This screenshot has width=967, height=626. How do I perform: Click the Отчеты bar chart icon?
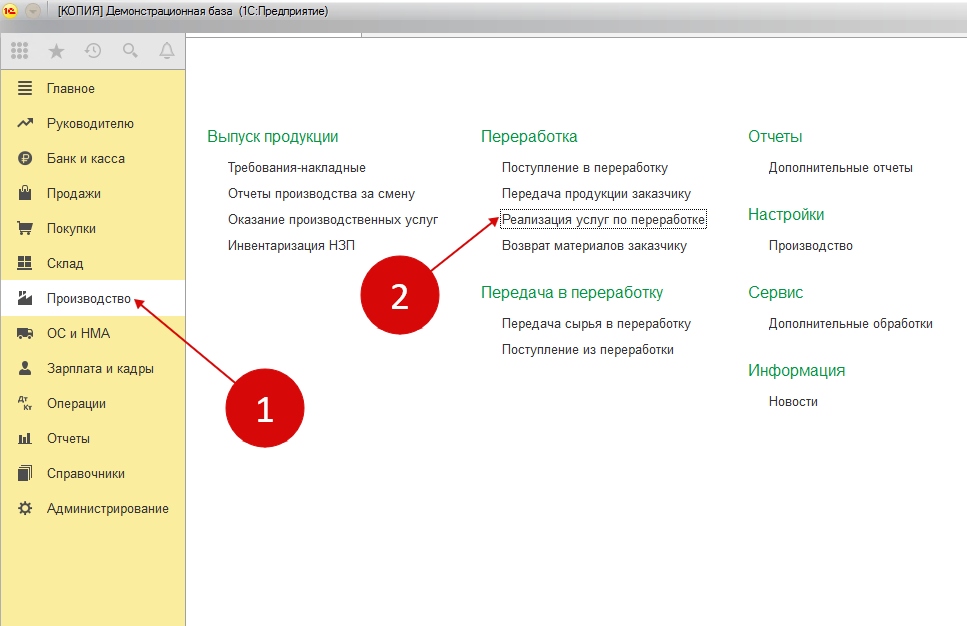tap(25, 439)
